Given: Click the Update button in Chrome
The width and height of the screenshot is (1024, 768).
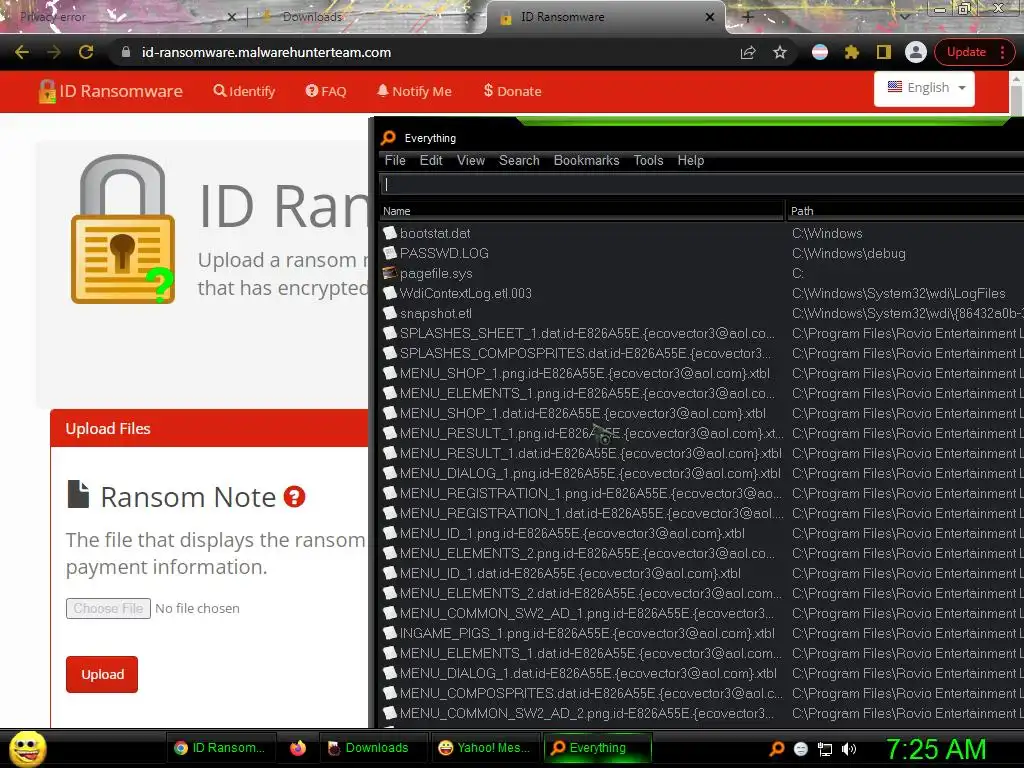Looking at the screenshot, I should tap(966, 52).
